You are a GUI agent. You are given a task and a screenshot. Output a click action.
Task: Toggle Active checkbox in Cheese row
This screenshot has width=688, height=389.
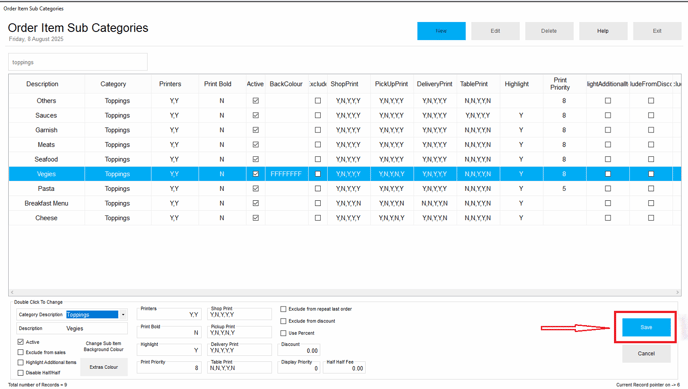[256, 218]
